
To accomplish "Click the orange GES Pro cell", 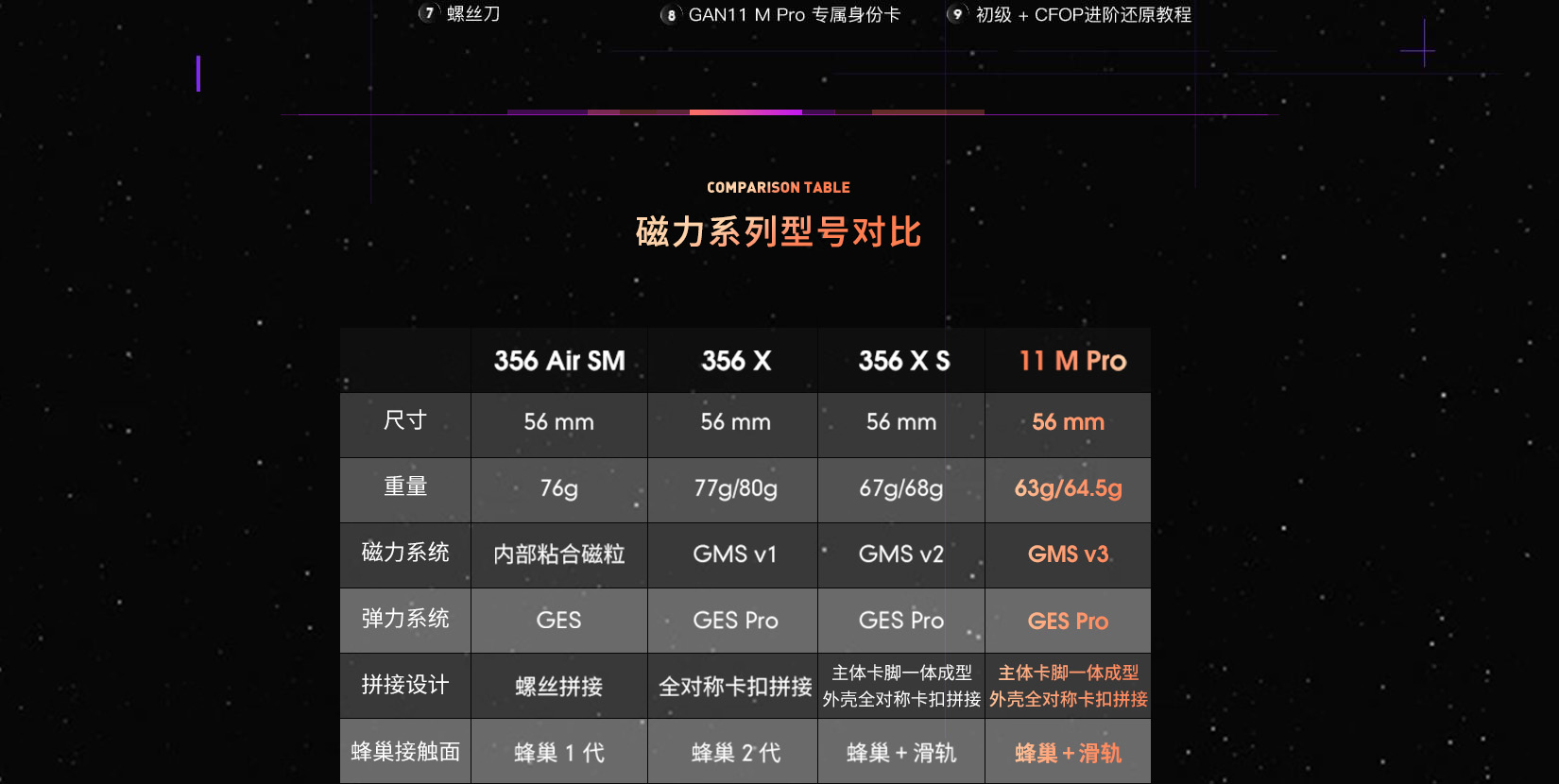I will pos(1069,621).
